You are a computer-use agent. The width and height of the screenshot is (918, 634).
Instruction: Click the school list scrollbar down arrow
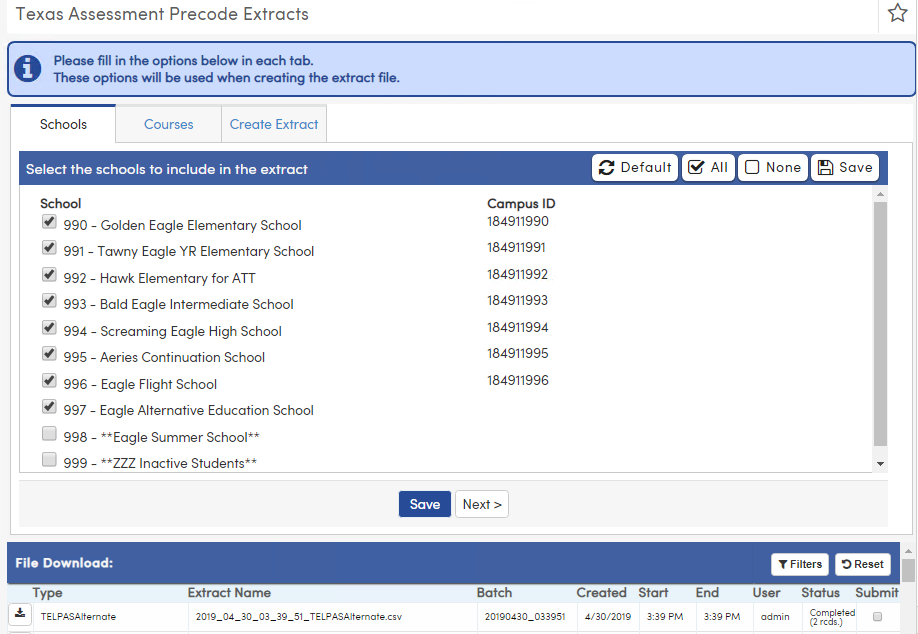881,463
